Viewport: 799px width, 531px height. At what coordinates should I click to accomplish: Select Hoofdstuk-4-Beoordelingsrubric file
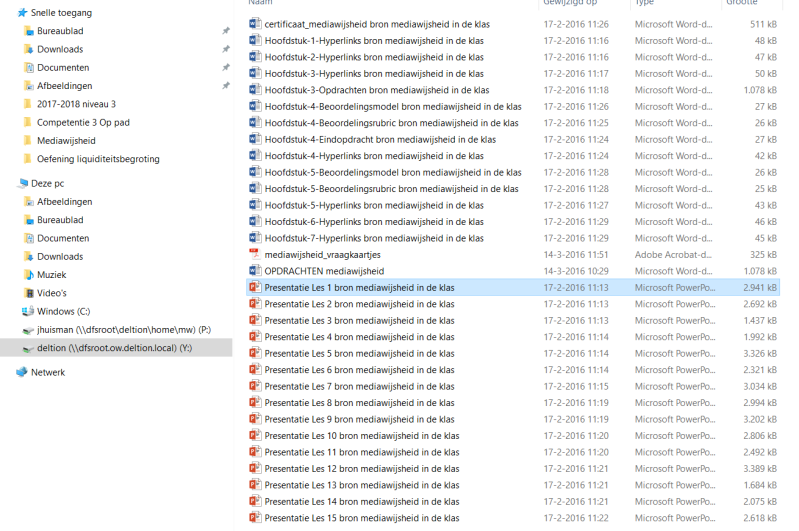point(391,123)
